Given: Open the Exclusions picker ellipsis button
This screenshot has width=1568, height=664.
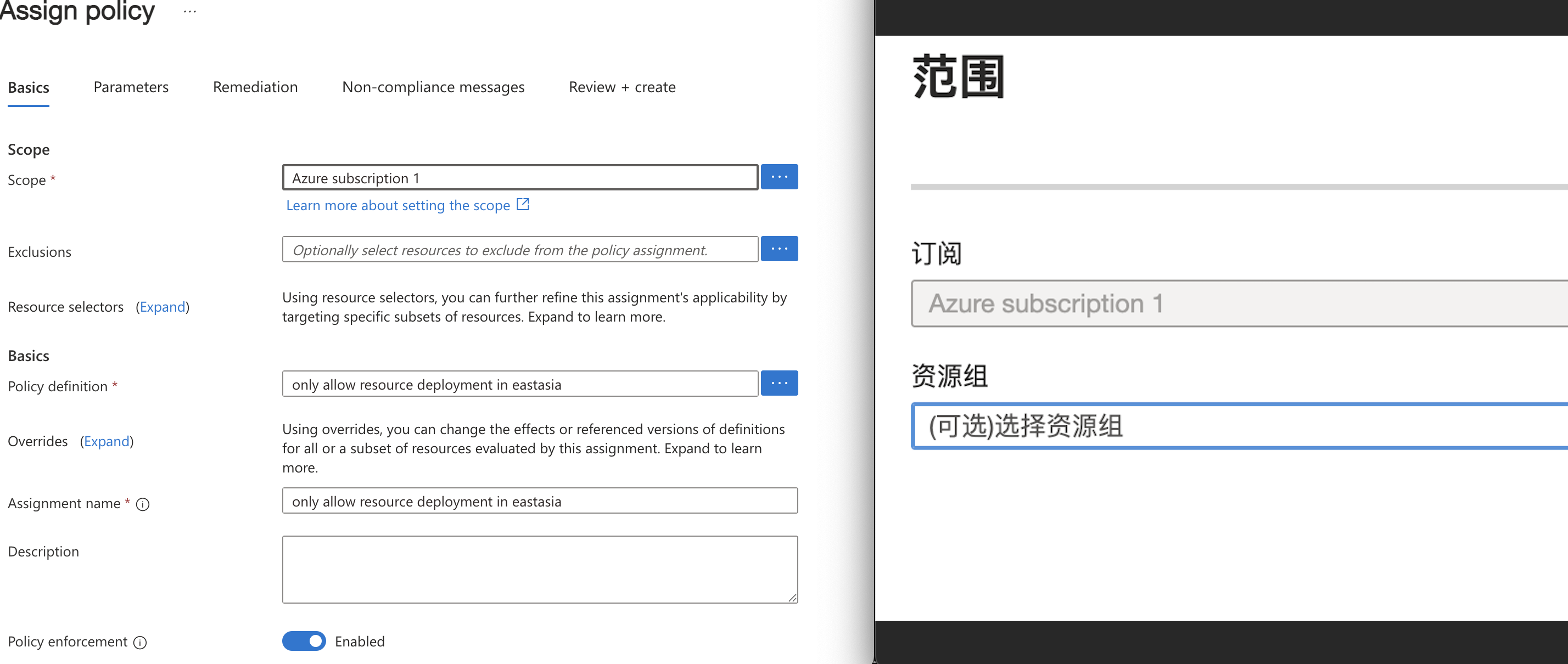Looking at the screenshot, I should pos(779,249).
